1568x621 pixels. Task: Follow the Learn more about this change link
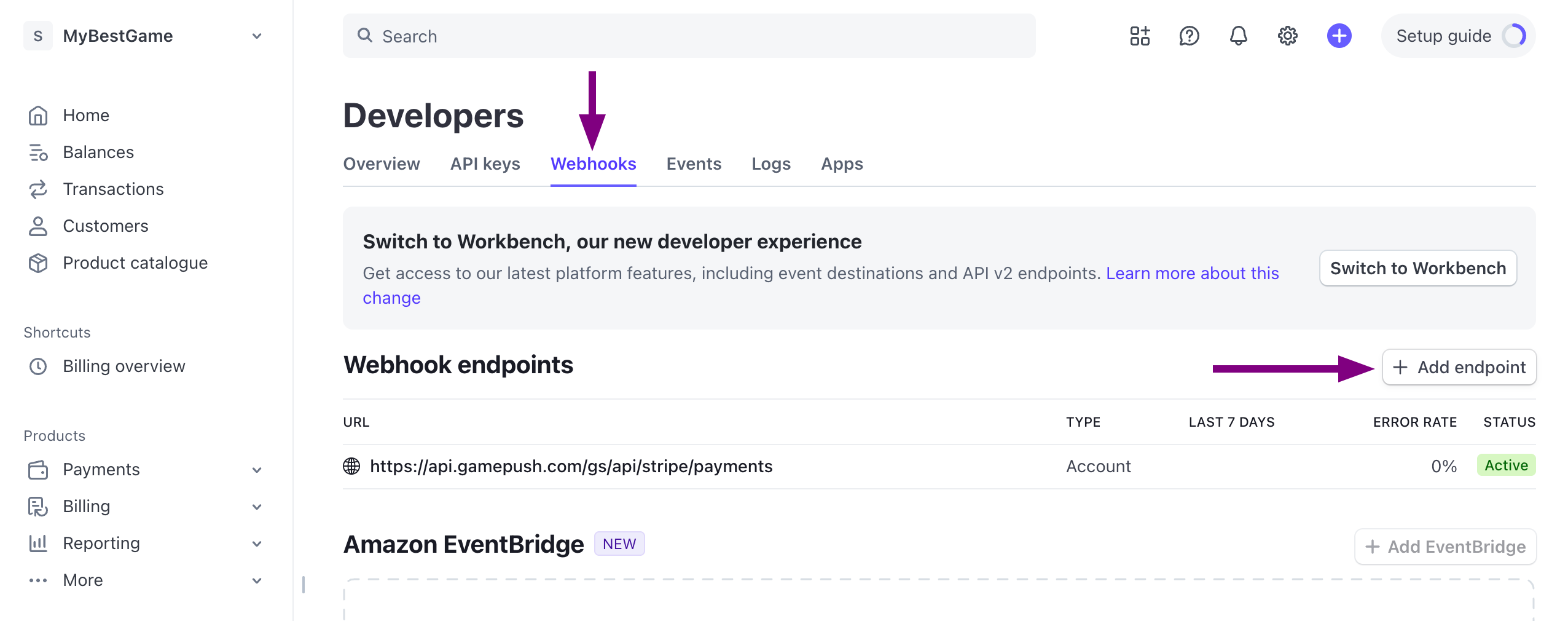point(1192,273)
